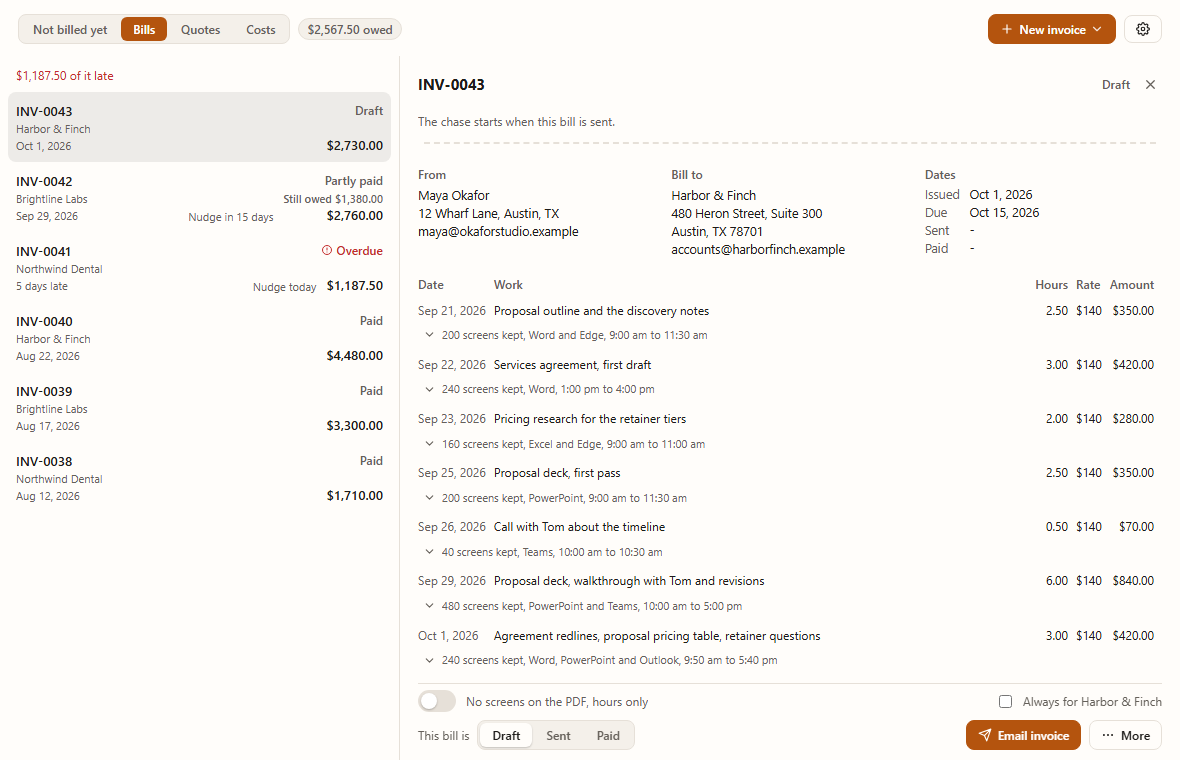Click accounts@harborfinch.example email address
The width and height of the screenshot is (1180, 760).
[x=758, y=249]
